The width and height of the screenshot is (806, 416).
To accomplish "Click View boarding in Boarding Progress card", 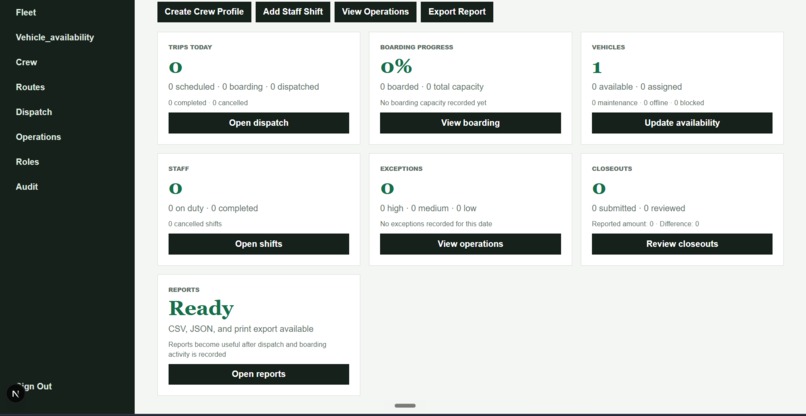I will tap(470, 123).
